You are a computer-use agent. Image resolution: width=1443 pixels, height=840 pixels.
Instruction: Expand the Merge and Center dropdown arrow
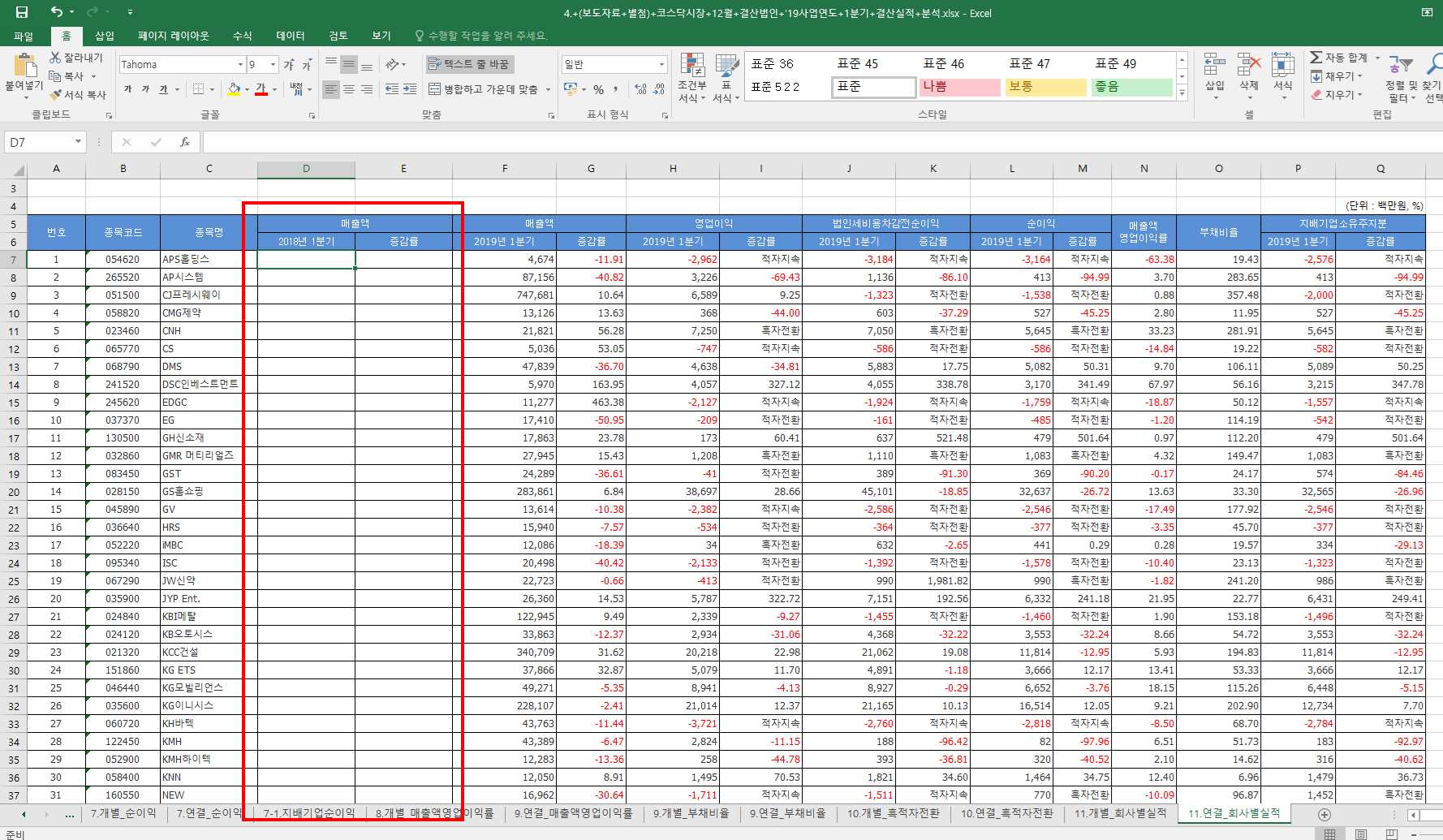(x=548, y=89)
